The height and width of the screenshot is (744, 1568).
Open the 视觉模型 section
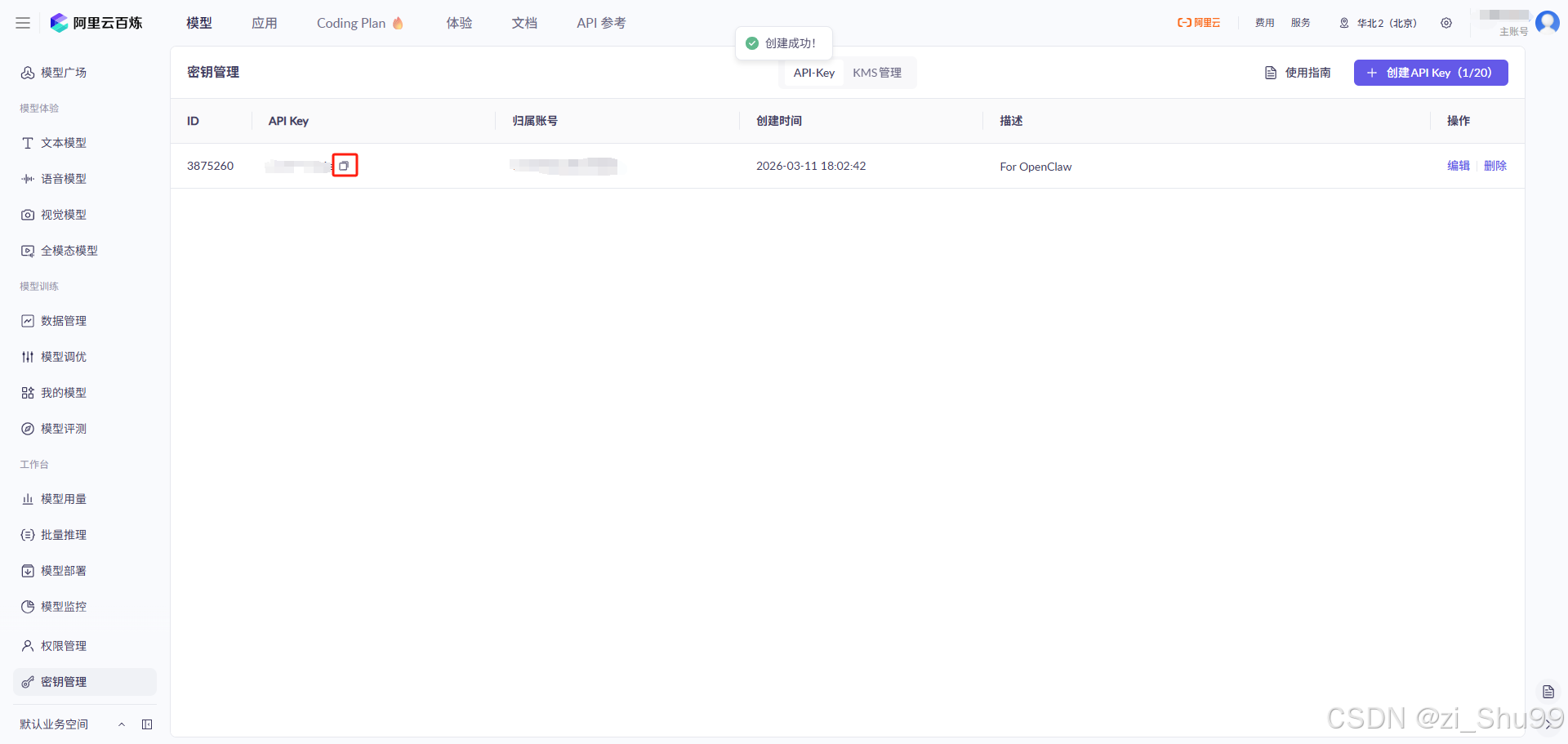62,214
